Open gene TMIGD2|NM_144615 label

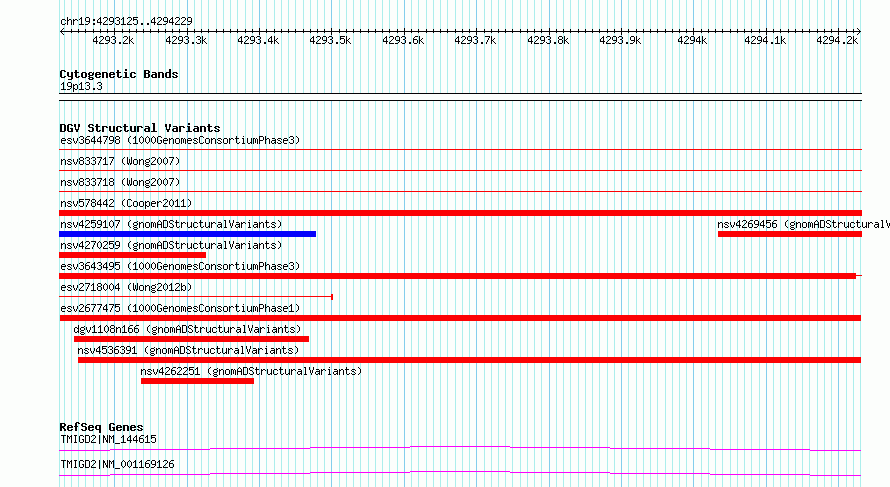coord(108,439)
